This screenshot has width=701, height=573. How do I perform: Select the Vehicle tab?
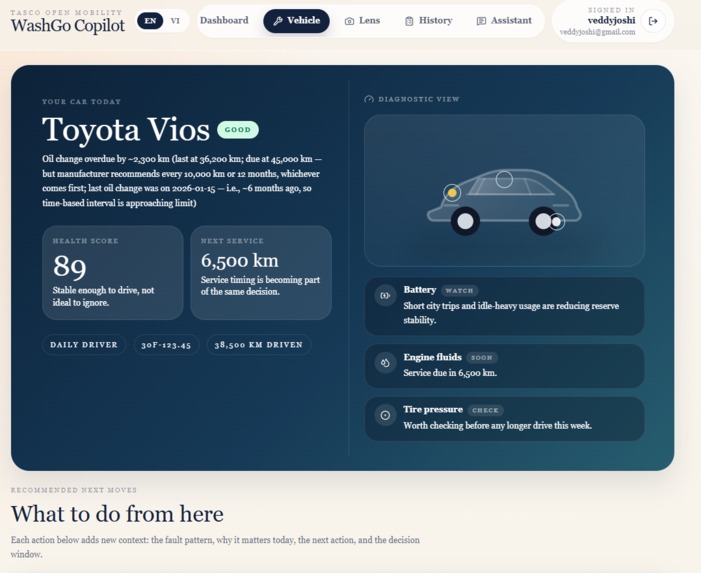[296, 21]
